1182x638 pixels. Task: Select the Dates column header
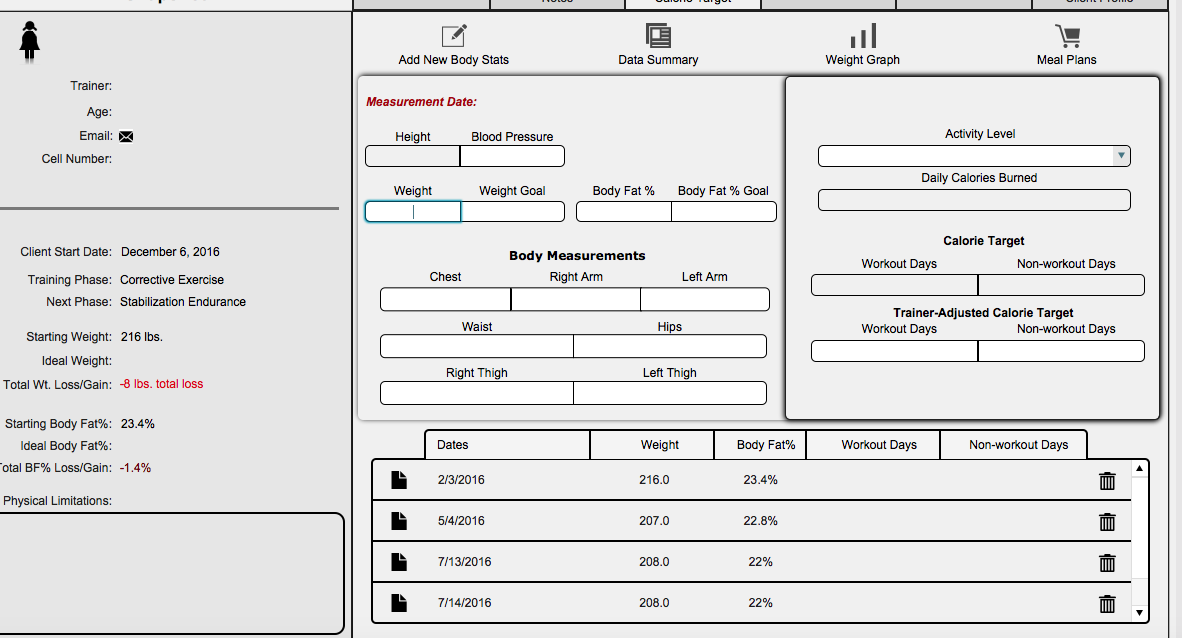pos(507,445)
